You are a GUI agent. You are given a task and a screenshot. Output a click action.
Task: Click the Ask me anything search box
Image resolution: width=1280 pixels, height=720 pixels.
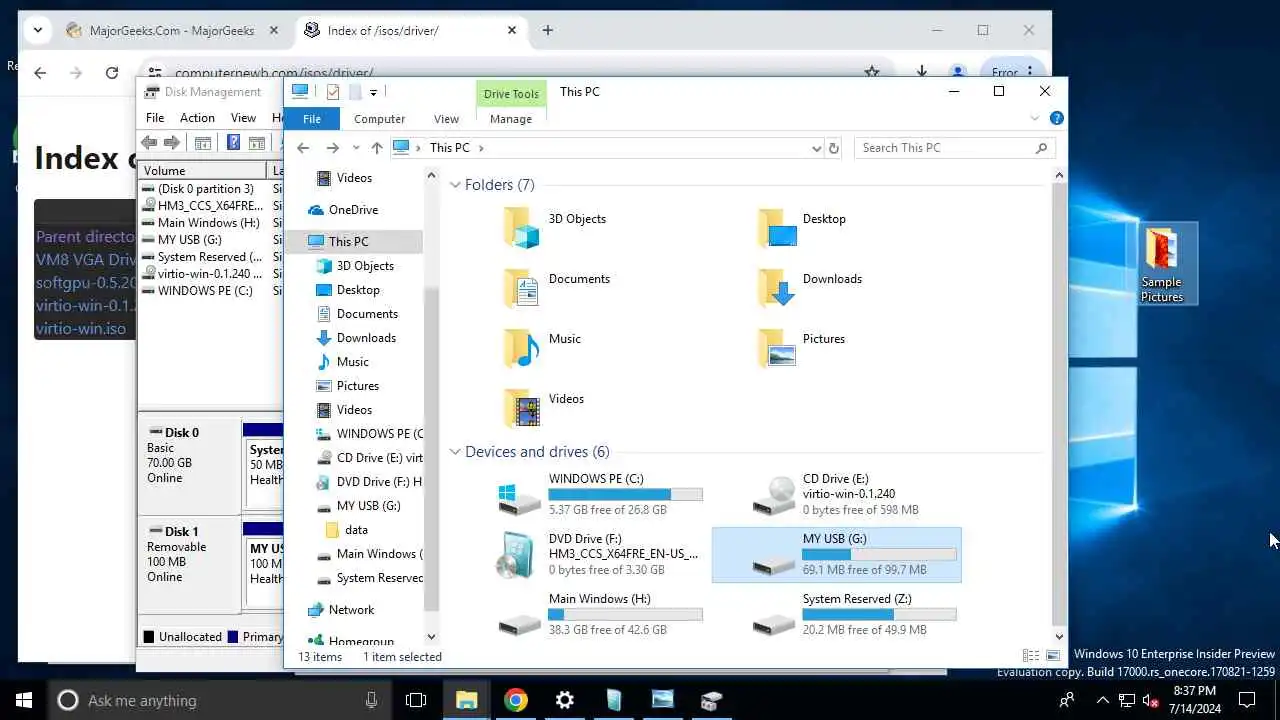219,700
